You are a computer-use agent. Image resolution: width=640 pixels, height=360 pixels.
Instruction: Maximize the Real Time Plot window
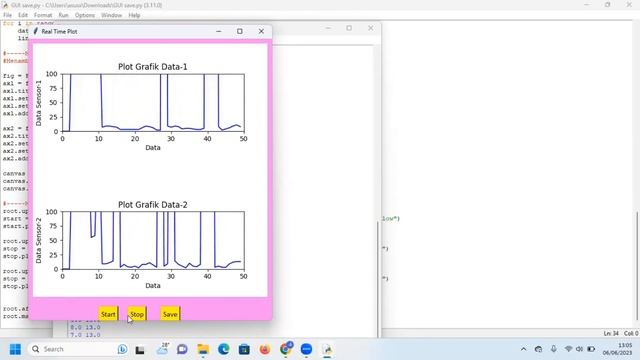(x=240, y=31)
